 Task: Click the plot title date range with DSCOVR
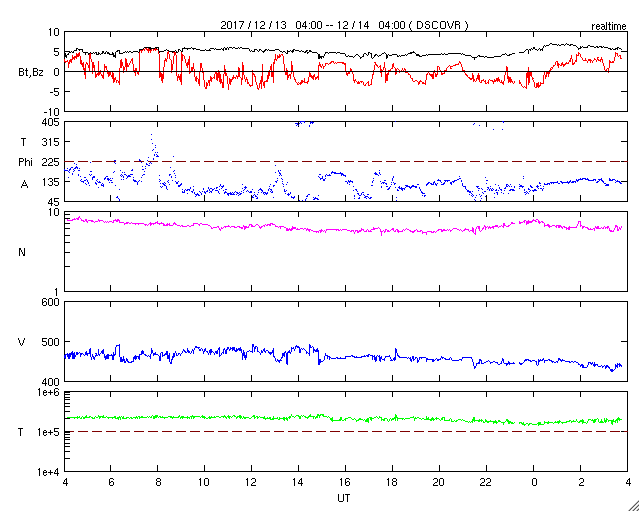coord(344,25)
